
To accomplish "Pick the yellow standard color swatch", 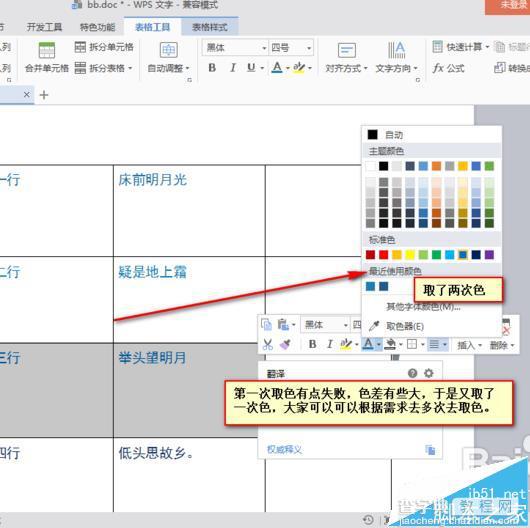I will 410,254.
